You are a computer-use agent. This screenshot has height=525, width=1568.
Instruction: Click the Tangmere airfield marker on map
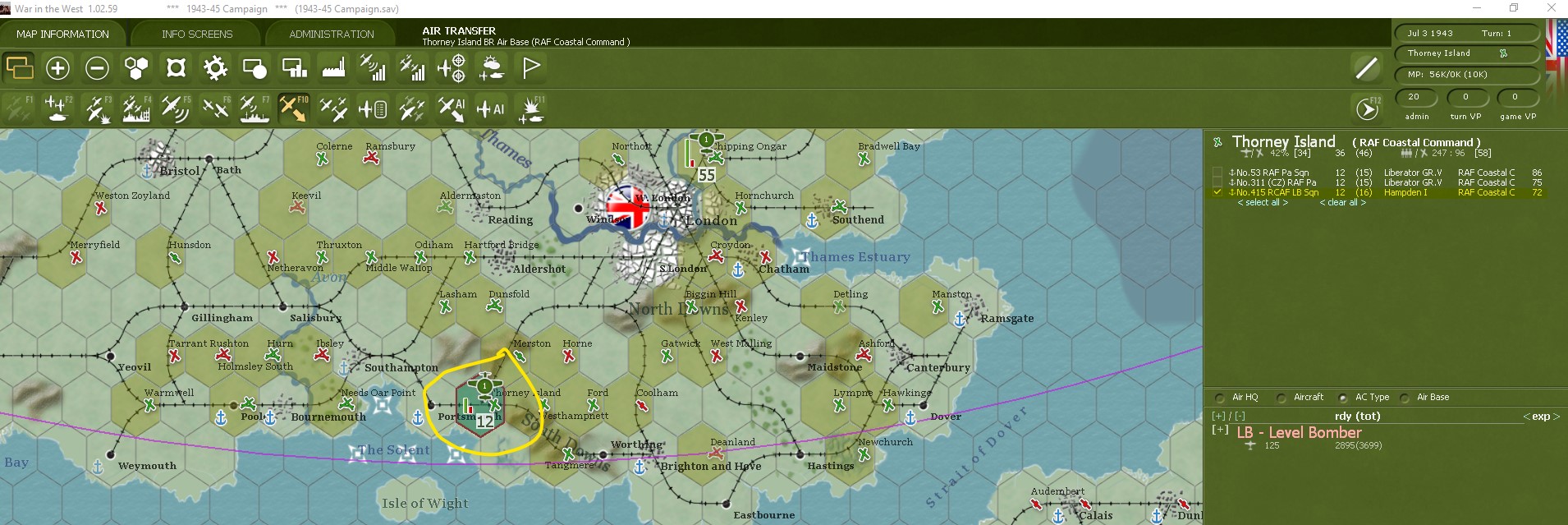(x=568, y=454)
